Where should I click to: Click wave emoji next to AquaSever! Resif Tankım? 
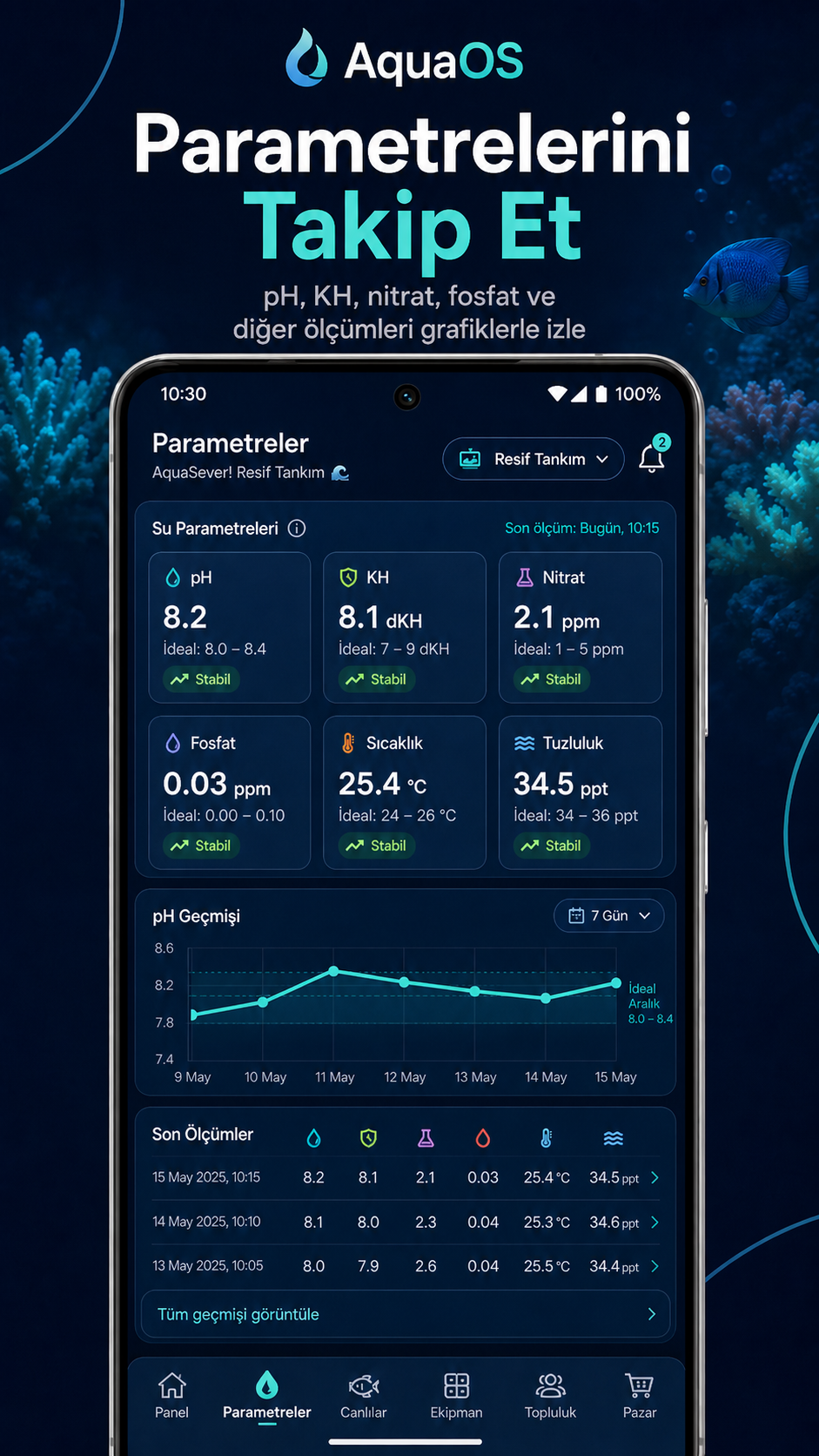(x=340, y=473)
